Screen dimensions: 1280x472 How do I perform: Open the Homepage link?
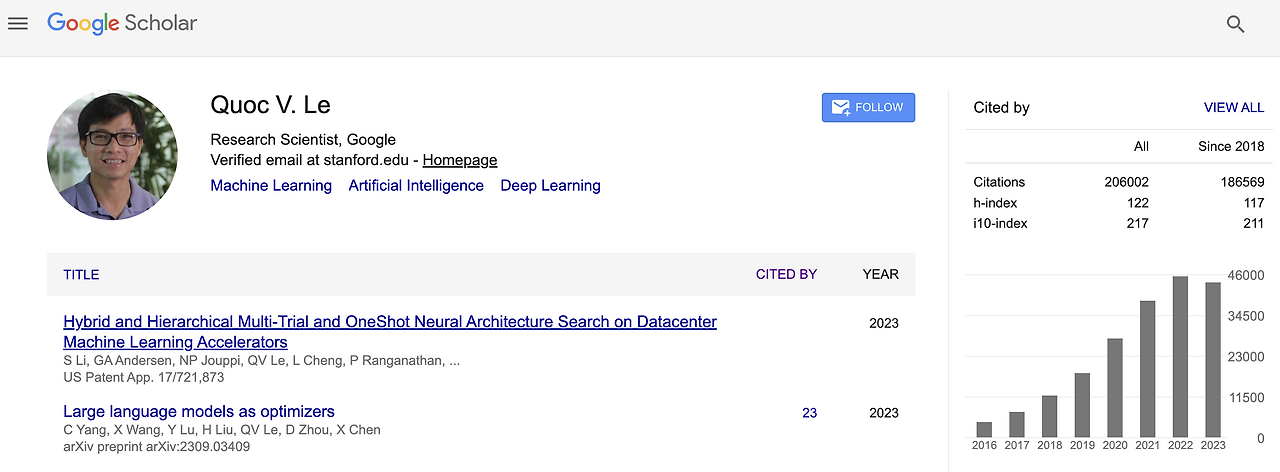tap(459, 160)
